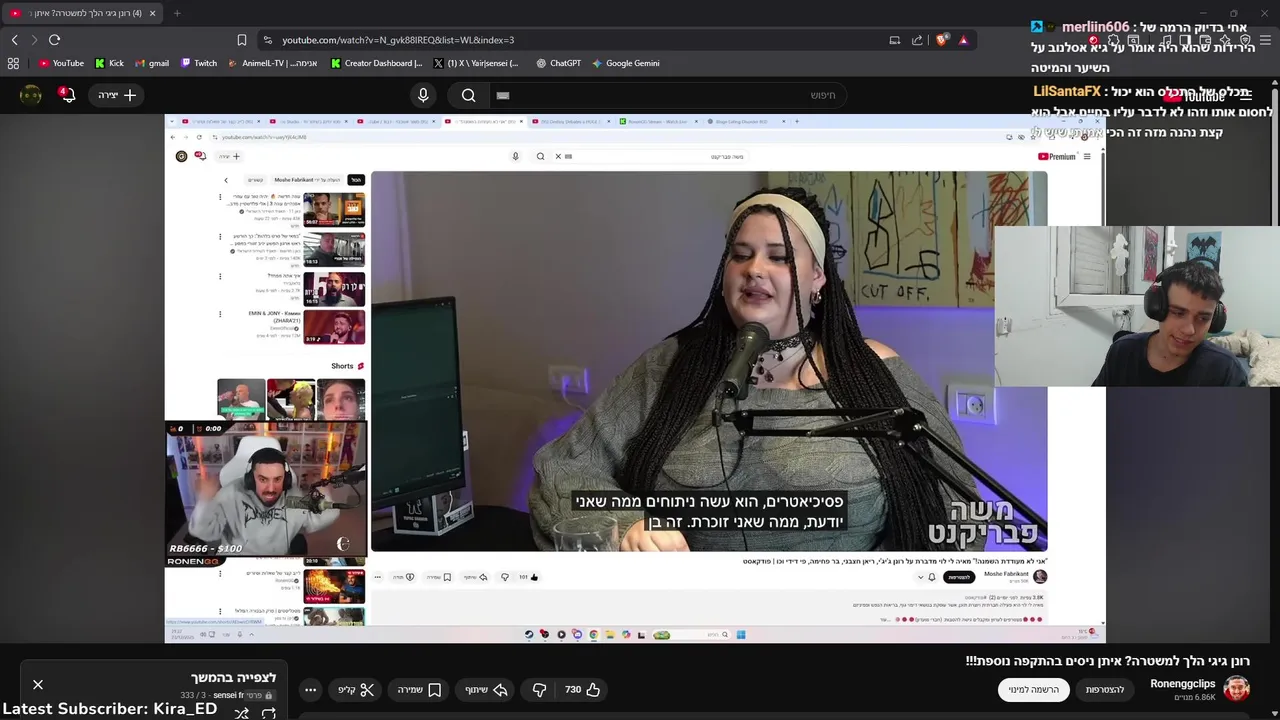1280x720 pixels.
Task: Open the ChatGPT bookmark
Action: pos(558,63)
